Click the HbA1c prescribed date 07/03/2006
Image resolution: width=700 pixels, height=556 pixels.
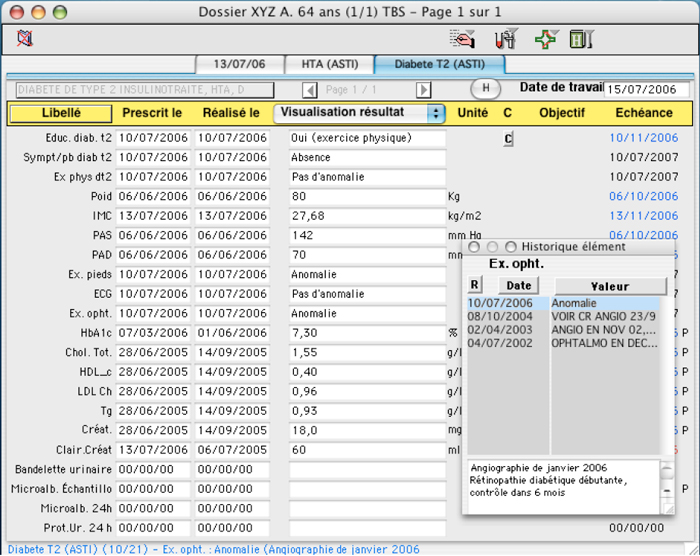click(153, 333)
